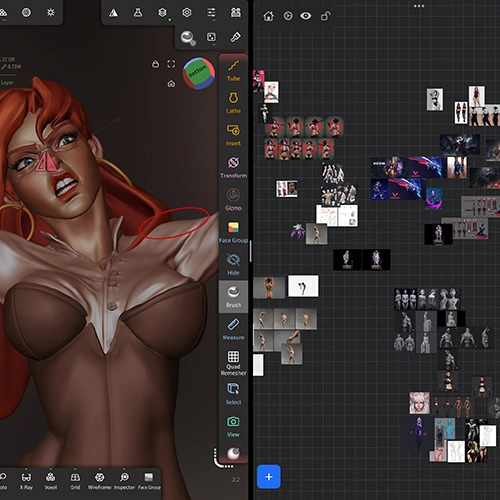Image resolution: width=500 pixels, height=500 pixels.
Task: Open the hexagon nut settings menu
Action: 187,13
